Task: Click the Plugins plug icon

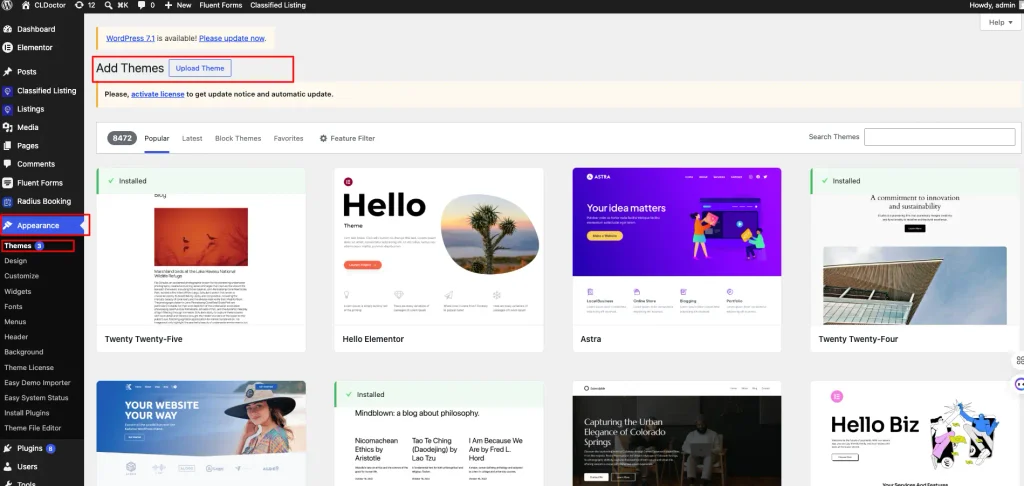Action: 8,449
